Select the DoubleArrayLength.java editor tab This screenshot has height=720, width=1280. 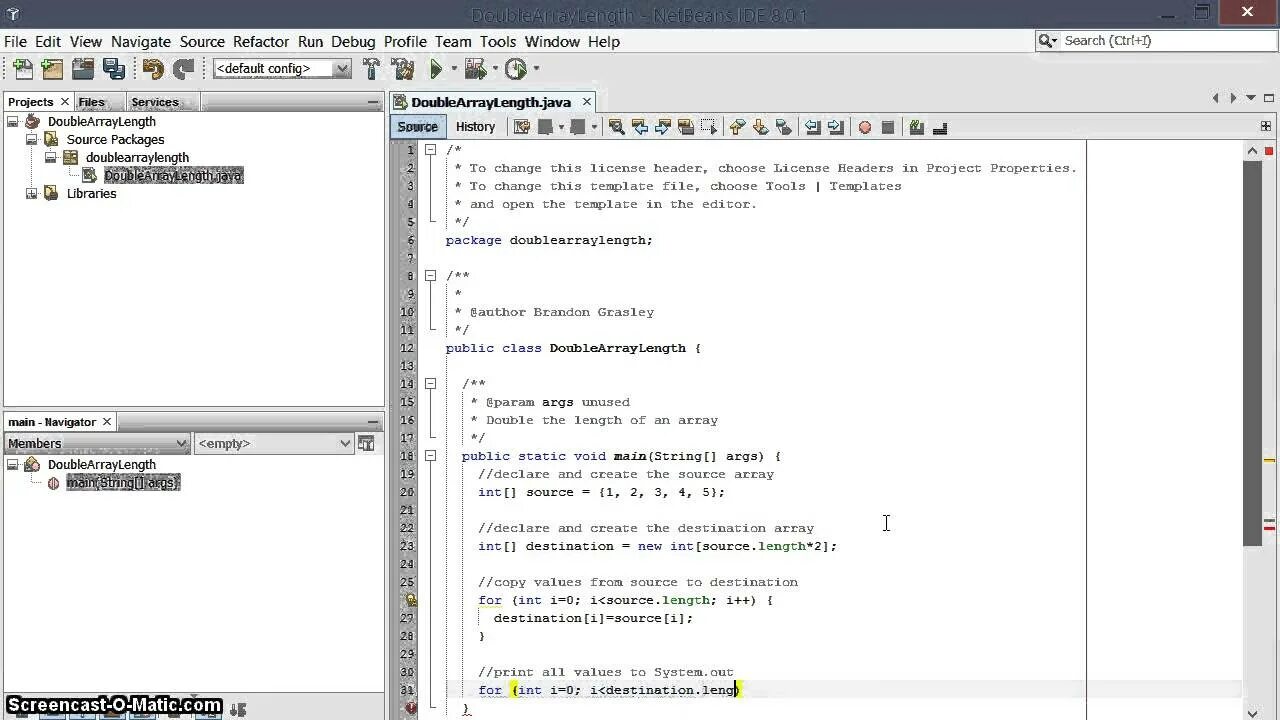coord(490,102)
